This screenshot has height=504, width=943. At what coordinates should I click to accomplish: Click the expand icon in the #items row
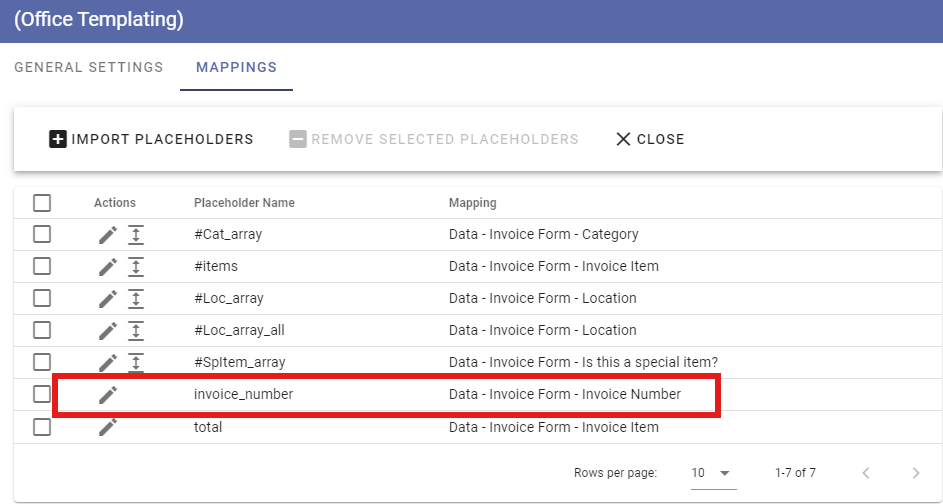coord(136,266)
